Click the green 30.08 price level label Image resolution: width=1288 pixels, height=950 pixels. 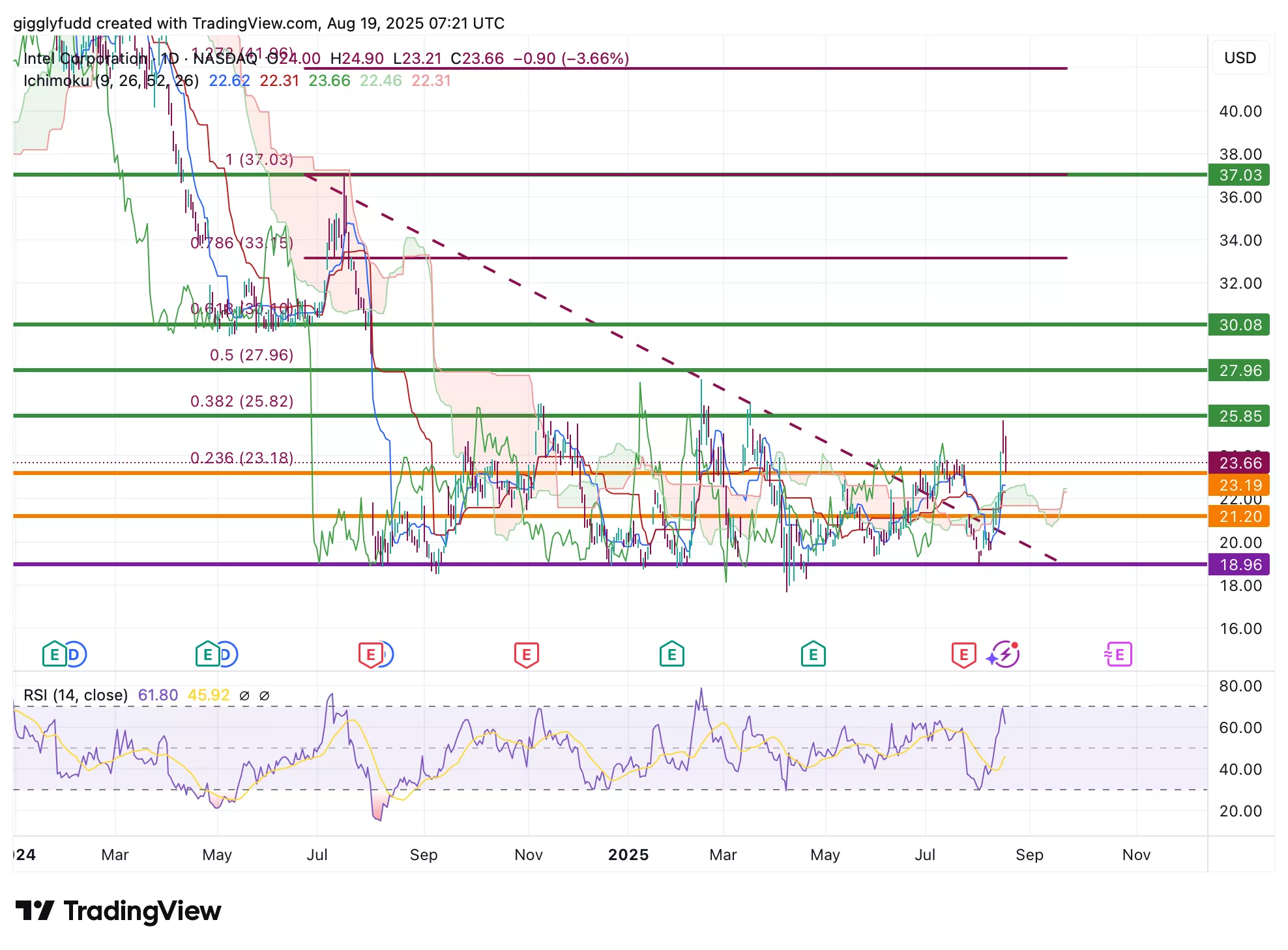pyautogui.click(x=1239, y=325)
